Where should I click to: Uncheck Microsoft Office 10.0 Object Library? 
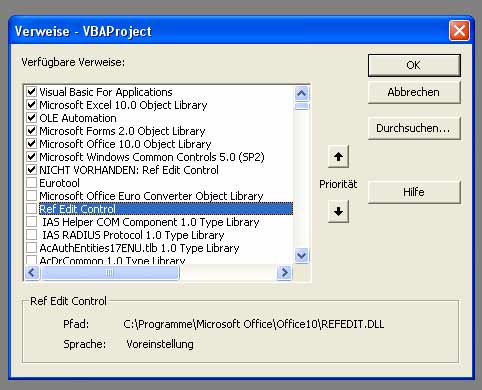31,144
